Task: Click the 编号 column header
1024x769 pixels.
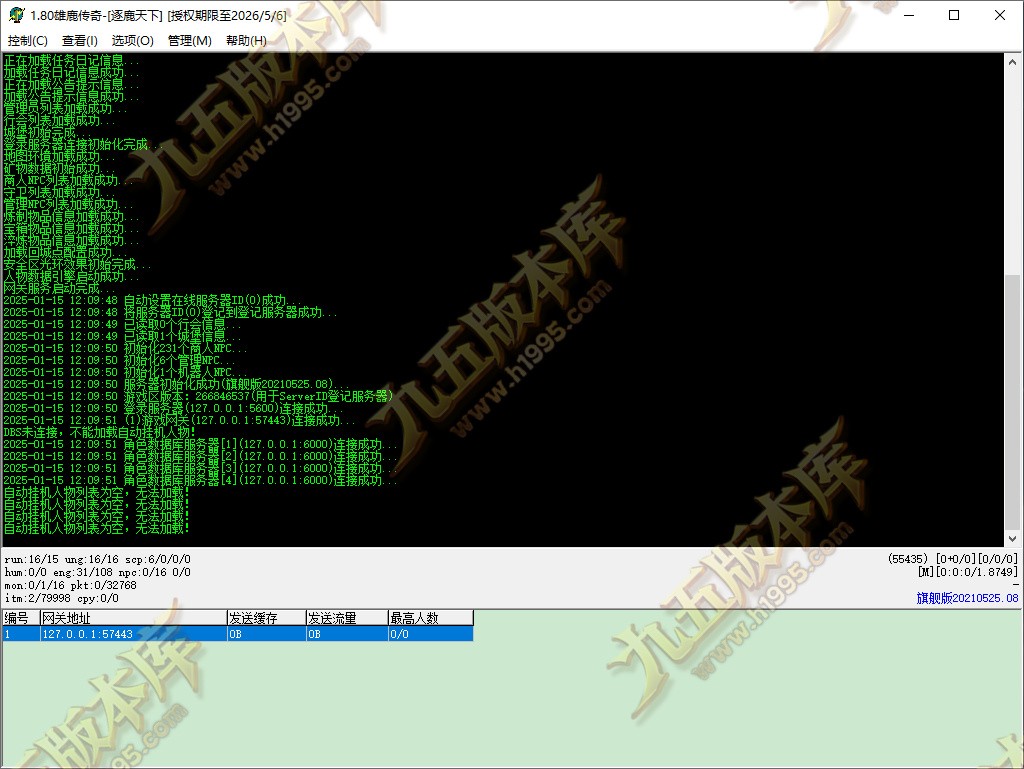Action: pyautogui.click(x=21, y=618)
